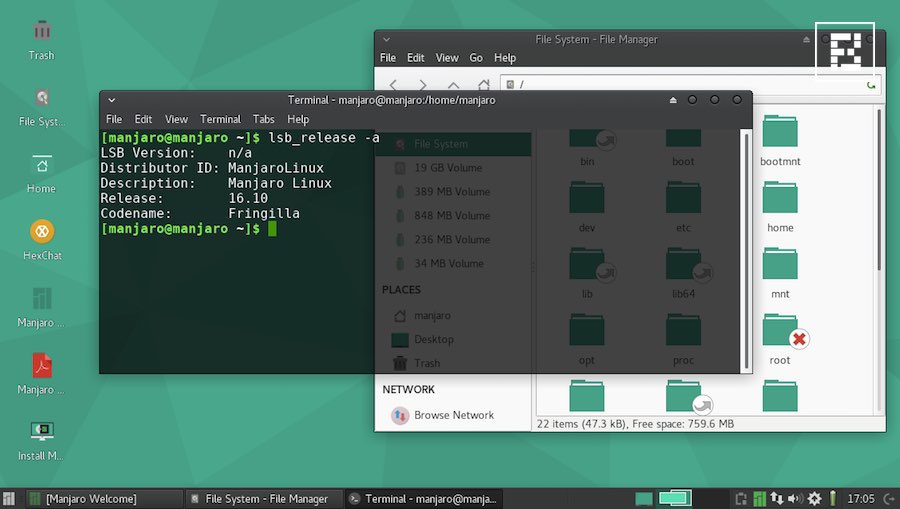Go back in File Manager toolbar
The image size is (900, 509).
coord(393,86)
